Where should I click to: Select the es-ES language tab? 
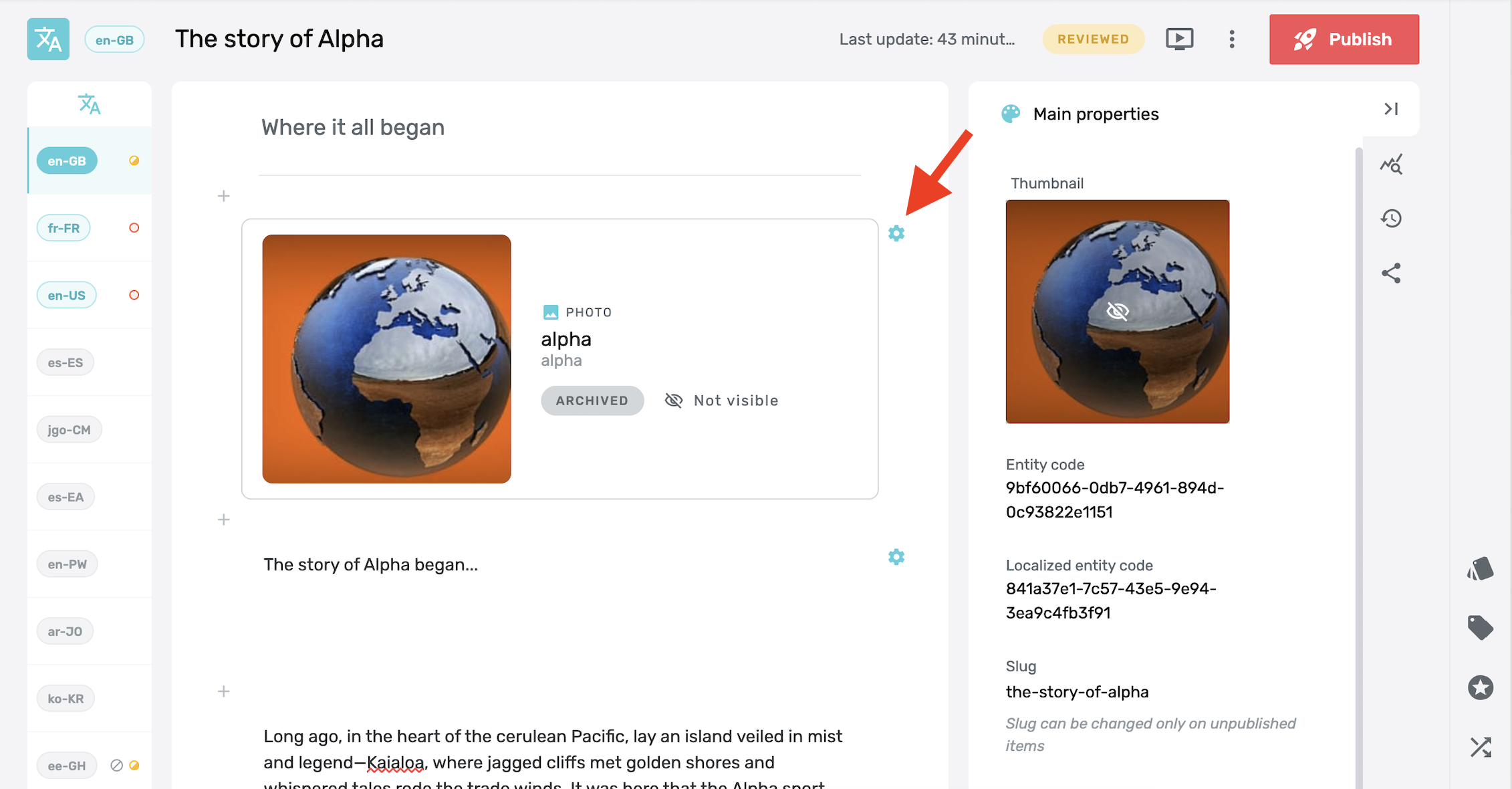pos(66,362)
